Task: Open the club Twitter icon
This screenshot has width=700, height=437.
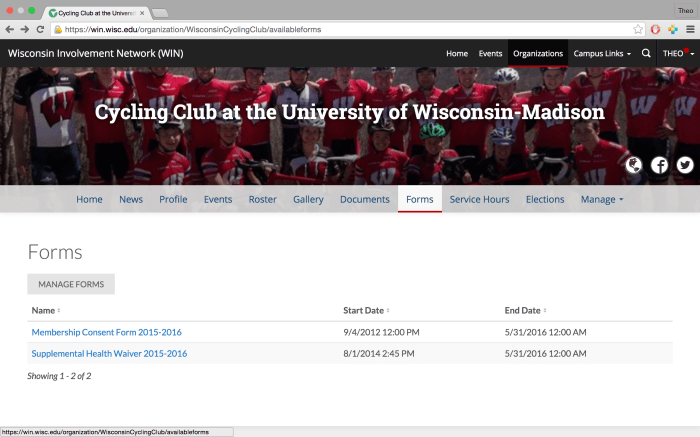Action: (685, 165)
